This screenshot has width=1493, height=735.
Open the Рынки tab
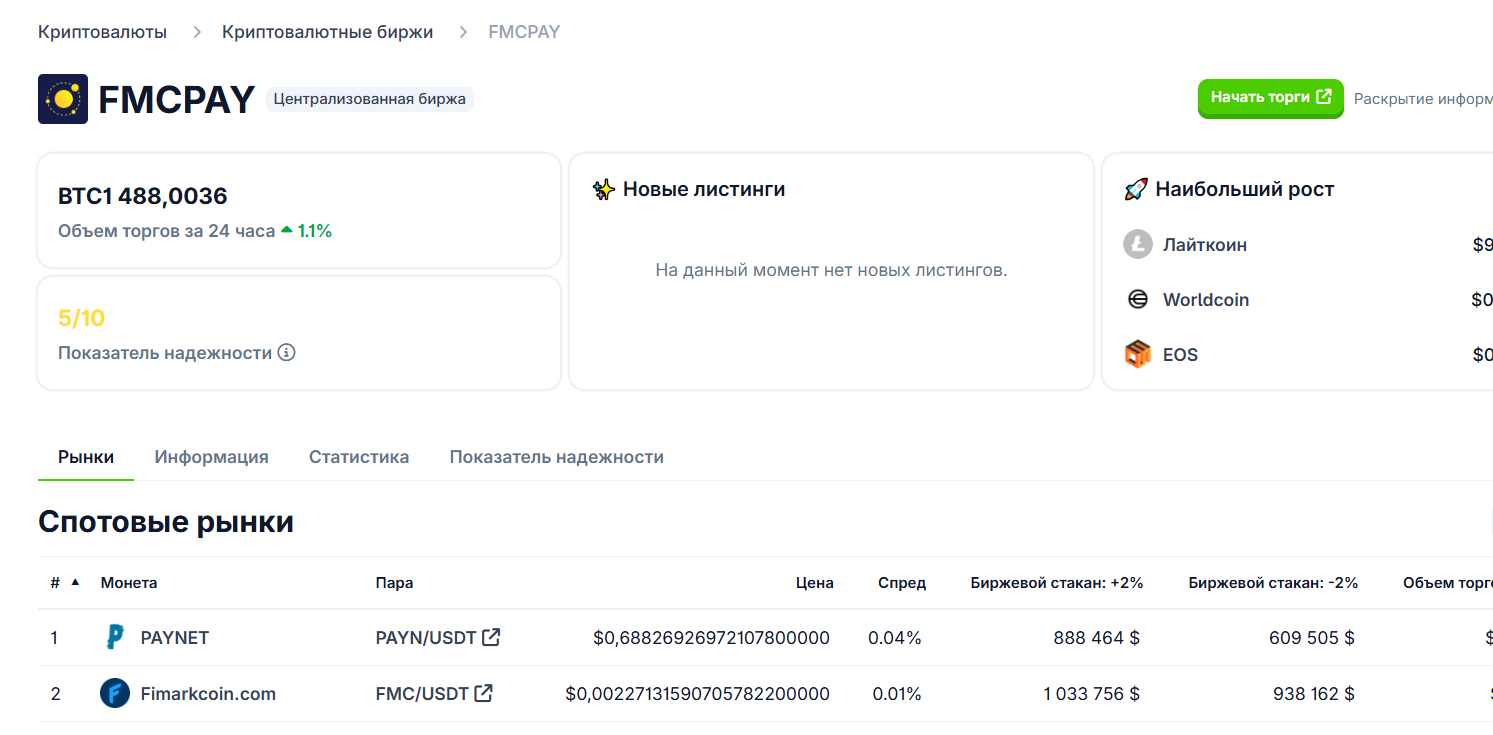pos(86,457)
